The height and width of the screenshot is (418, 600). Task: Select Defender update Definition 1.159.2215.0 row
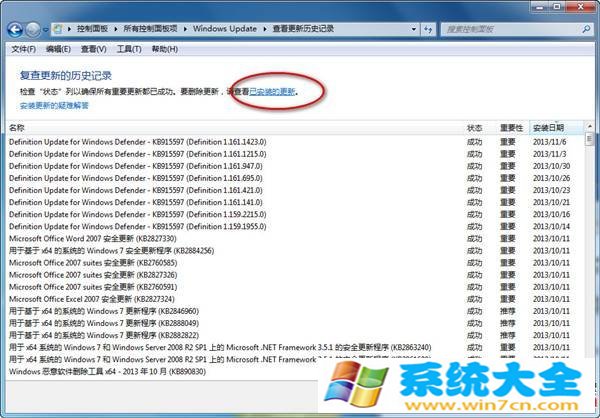click(x=295, y=214)
